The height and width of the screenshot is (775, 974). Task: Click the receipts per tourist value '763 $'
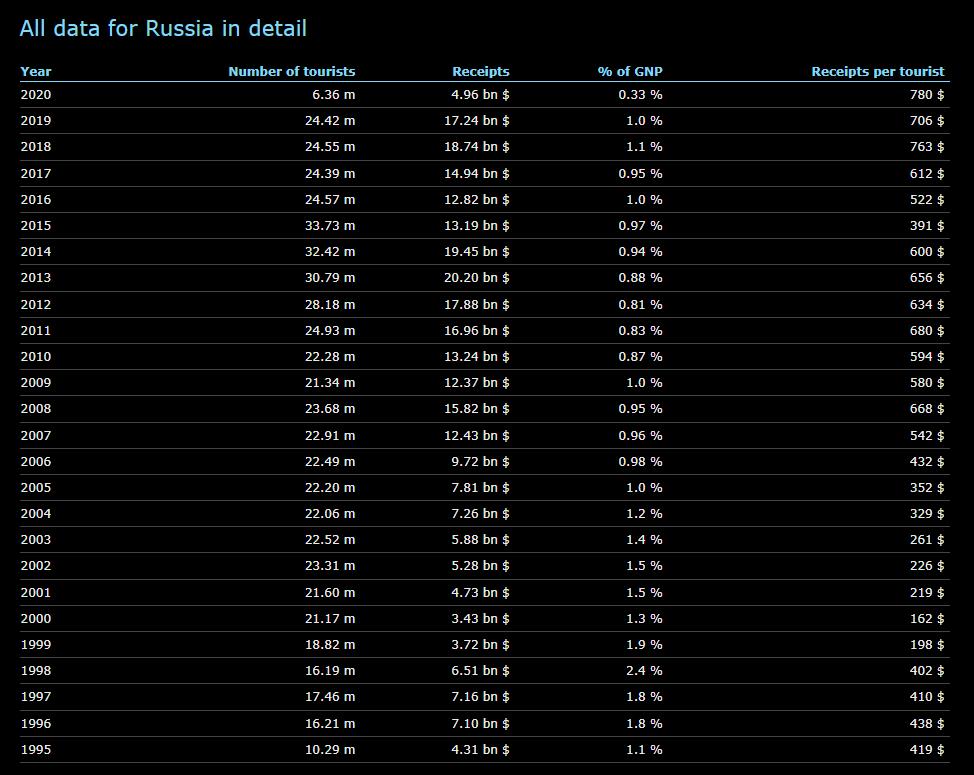tap(927, 147)
